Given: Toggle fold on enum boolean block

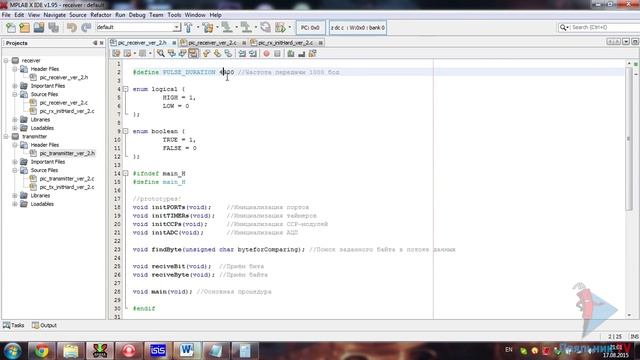Looking at the screenshot, I should point(126,131).
